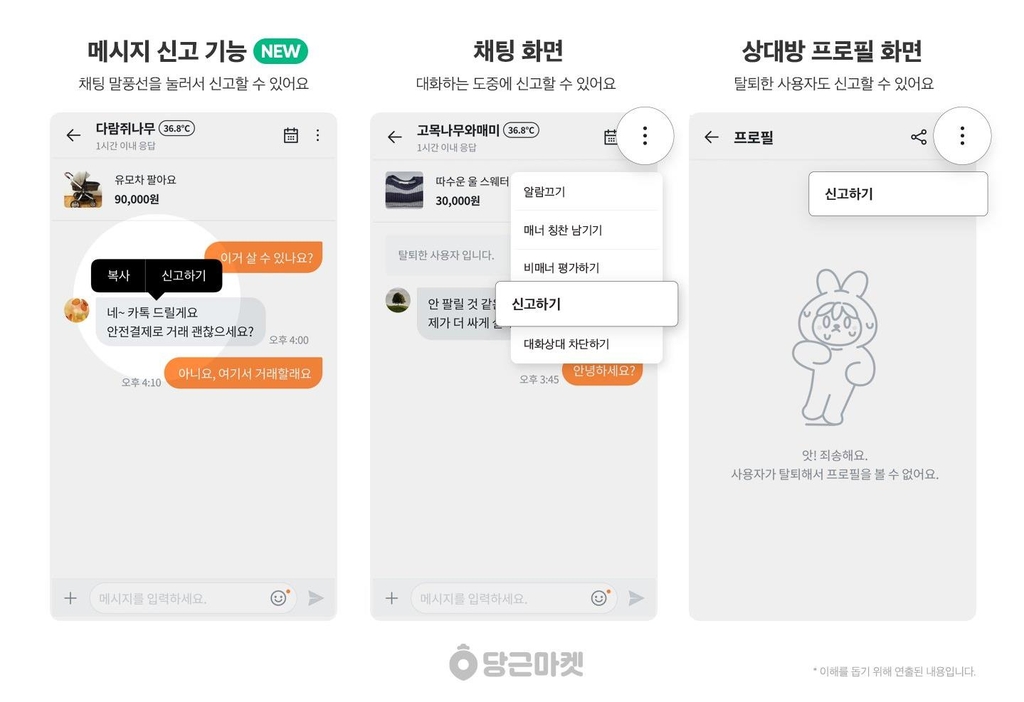Choose 매너 칭찬 남기기 menu item

pyautogui.click(x=586, y=230)
